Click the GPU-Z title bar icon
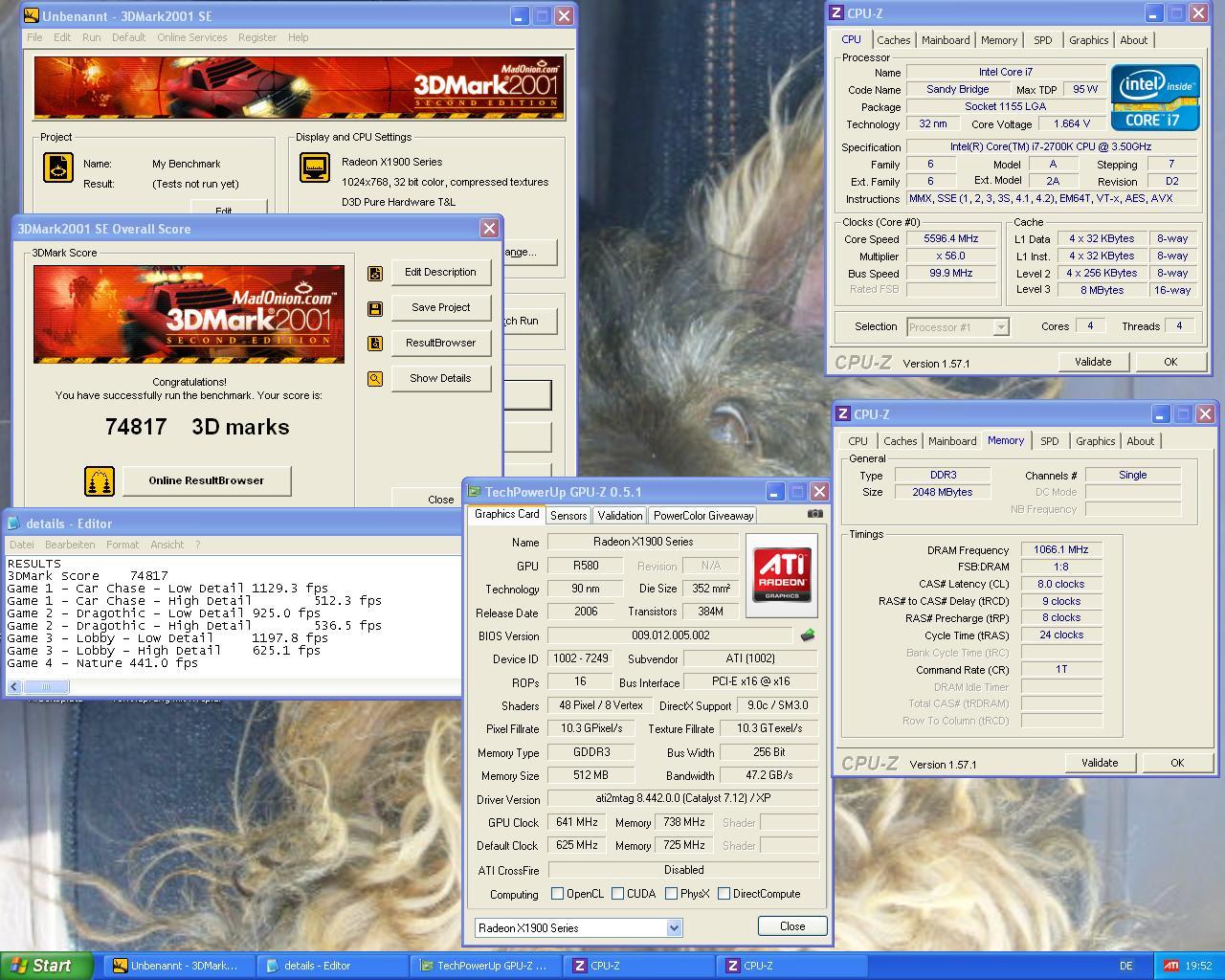This screenshot has width=1225, height=980. 474,492
